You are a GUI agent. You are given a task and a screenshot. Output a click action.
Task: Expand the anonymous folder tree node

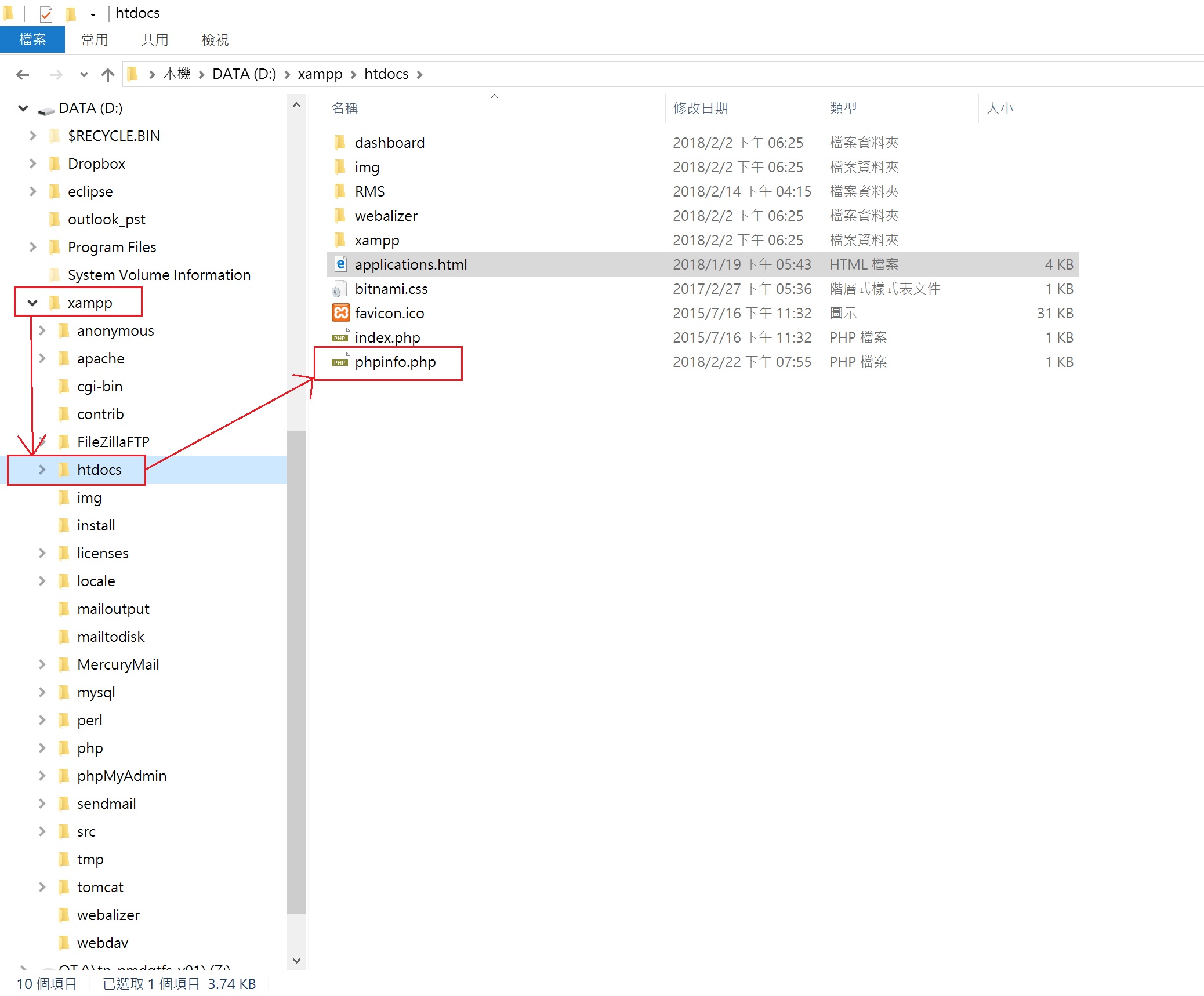(42, 330)
